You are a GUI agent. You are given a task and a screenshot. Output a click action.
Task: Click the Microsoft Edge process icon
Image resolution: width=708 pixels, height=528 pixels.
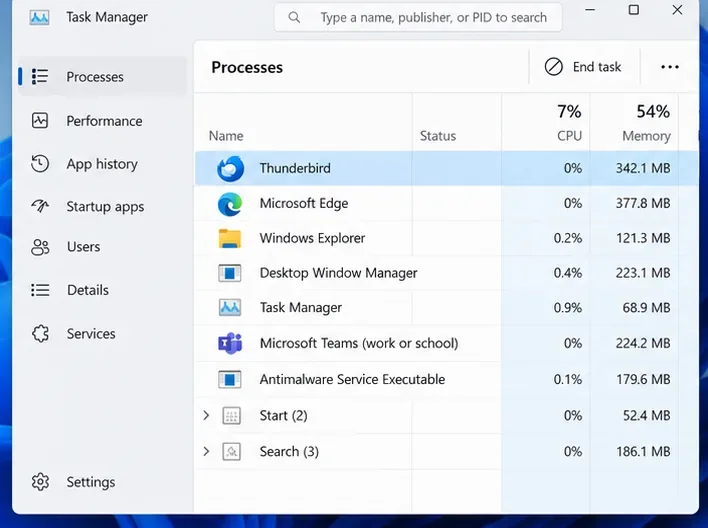pos(230,204)
